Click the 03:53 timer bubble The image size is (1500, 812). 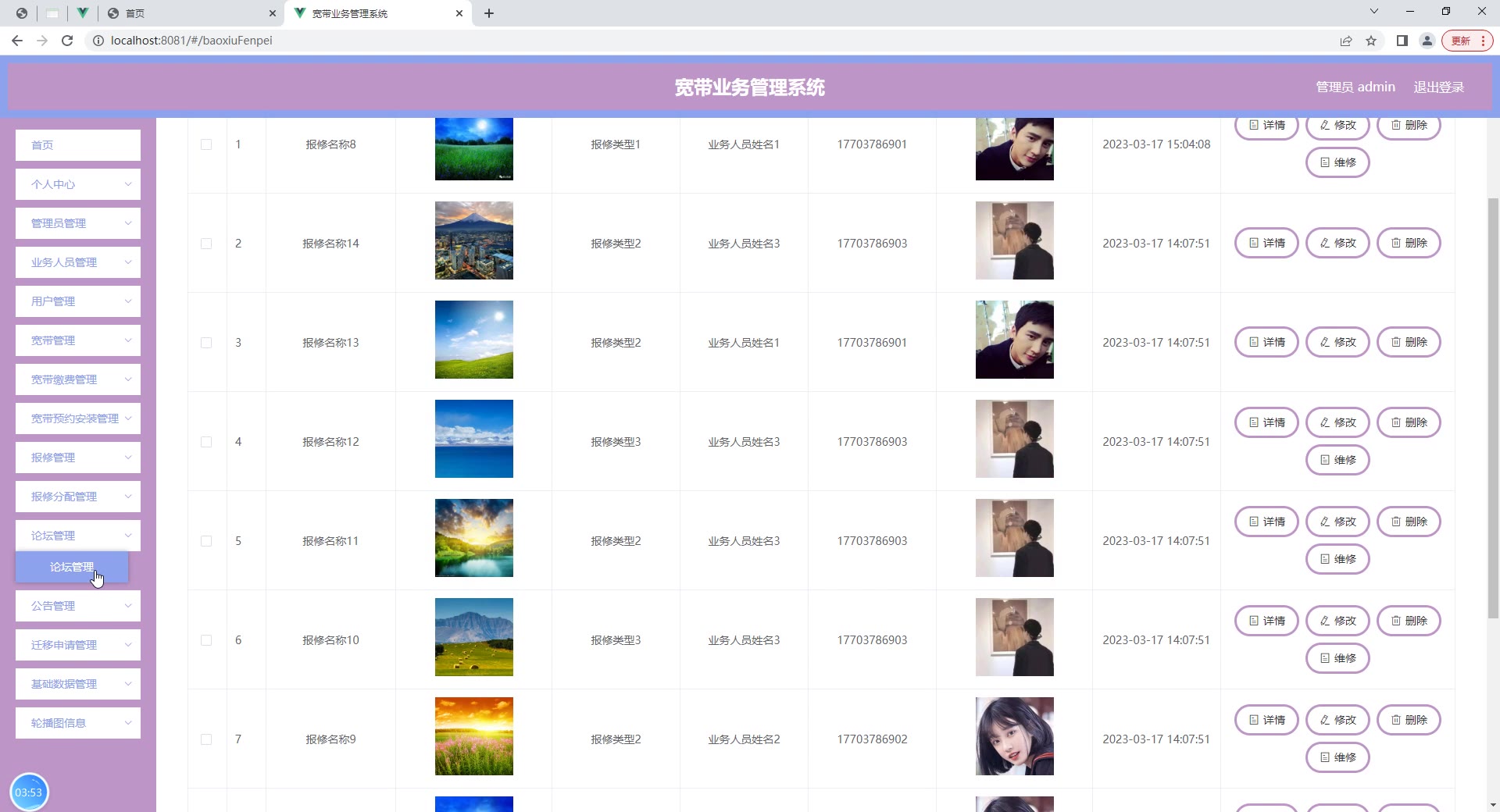[x=29, y=792]
